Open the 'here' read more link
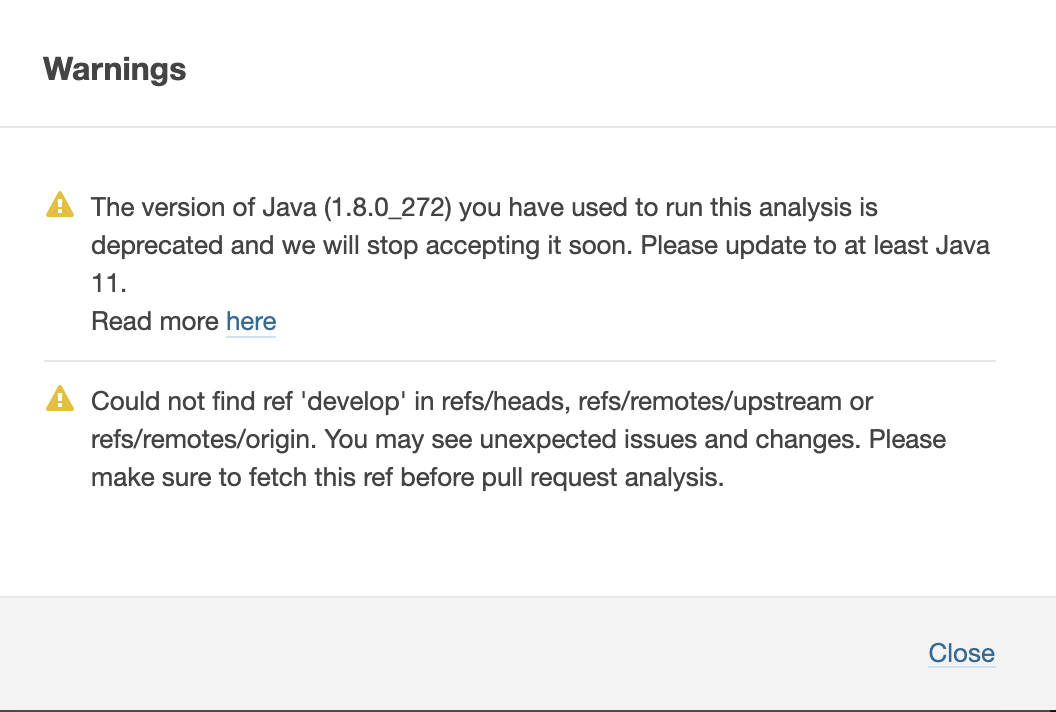This screenshot has height=712, width=1056. tap(251, 322)
